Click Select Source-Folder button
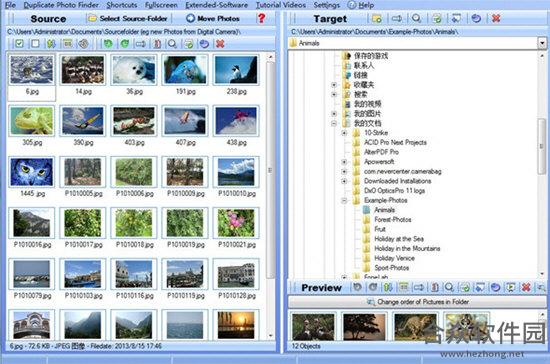Viewport: 550px width, 364px height. point(128,18)
